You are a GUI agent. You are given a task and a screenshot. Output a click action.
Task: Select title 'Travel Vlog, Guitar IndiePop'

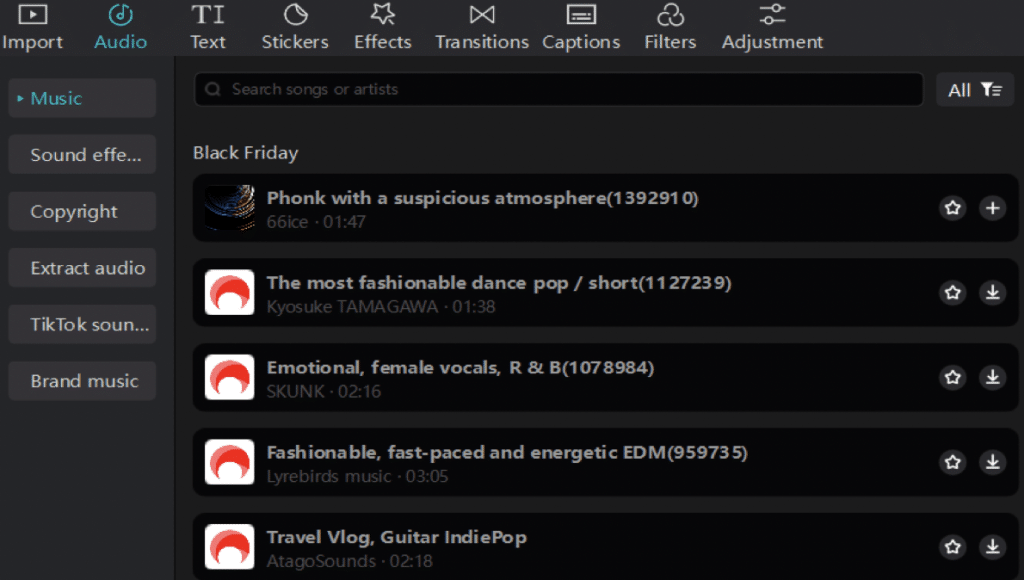[396, 538]
